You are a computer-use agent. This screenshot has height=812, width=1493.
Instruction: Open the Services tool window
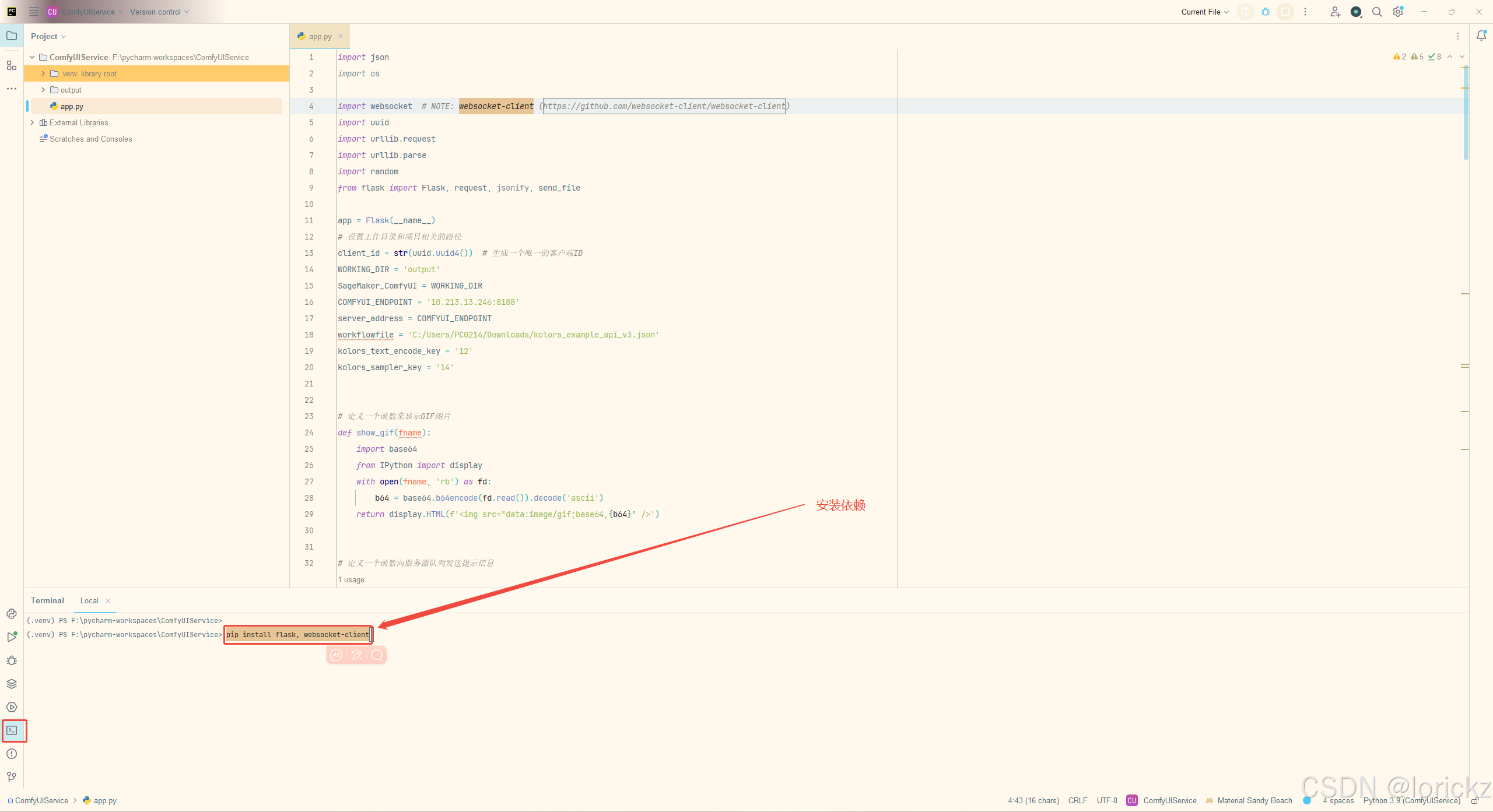point(12,707)
